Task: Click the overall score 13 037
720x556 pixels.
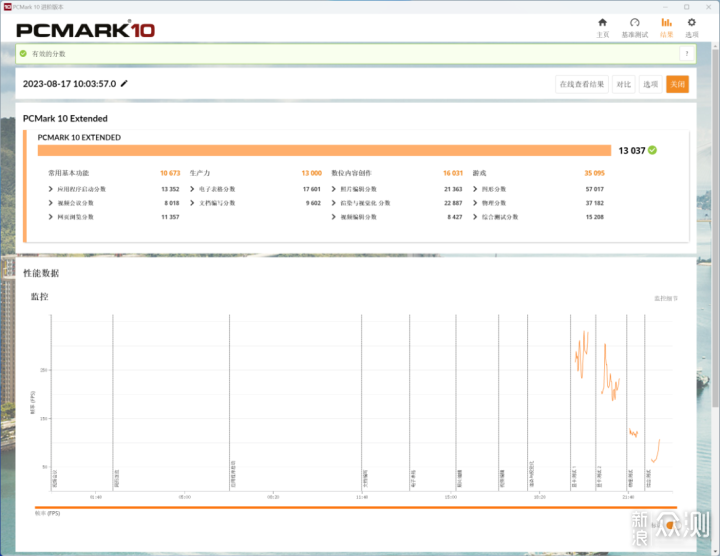Action: 632,151
